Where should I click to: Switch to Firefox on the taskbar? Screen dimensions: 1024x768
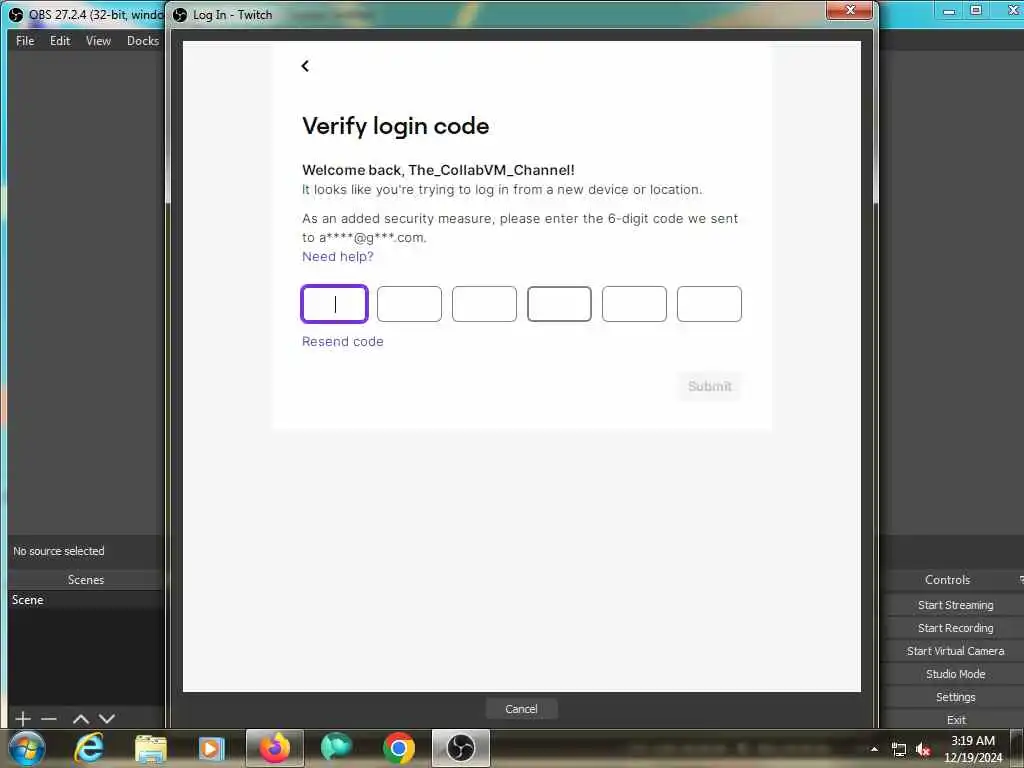coord(274,748)
